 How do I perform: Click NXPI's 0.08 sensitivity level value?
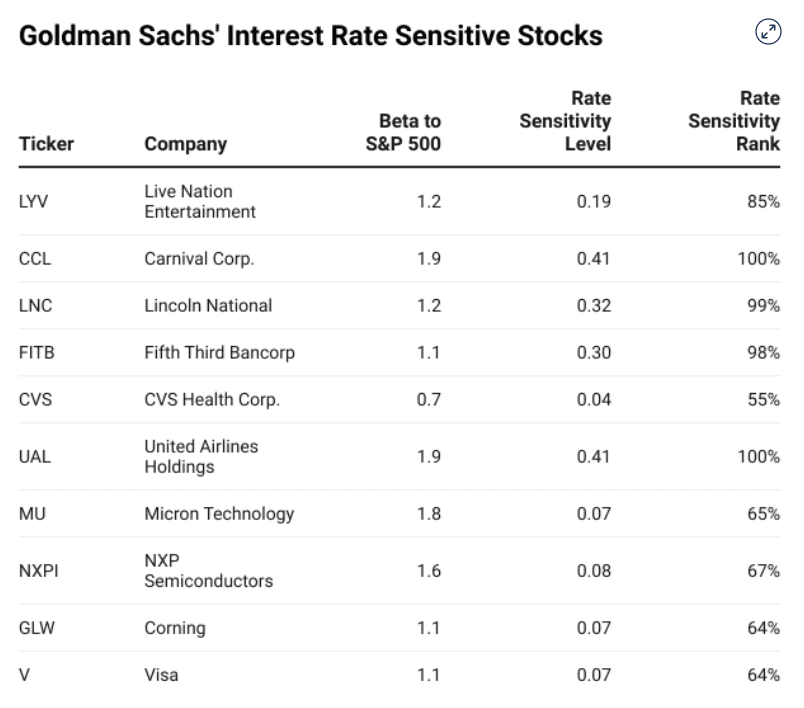pos(594,571)
